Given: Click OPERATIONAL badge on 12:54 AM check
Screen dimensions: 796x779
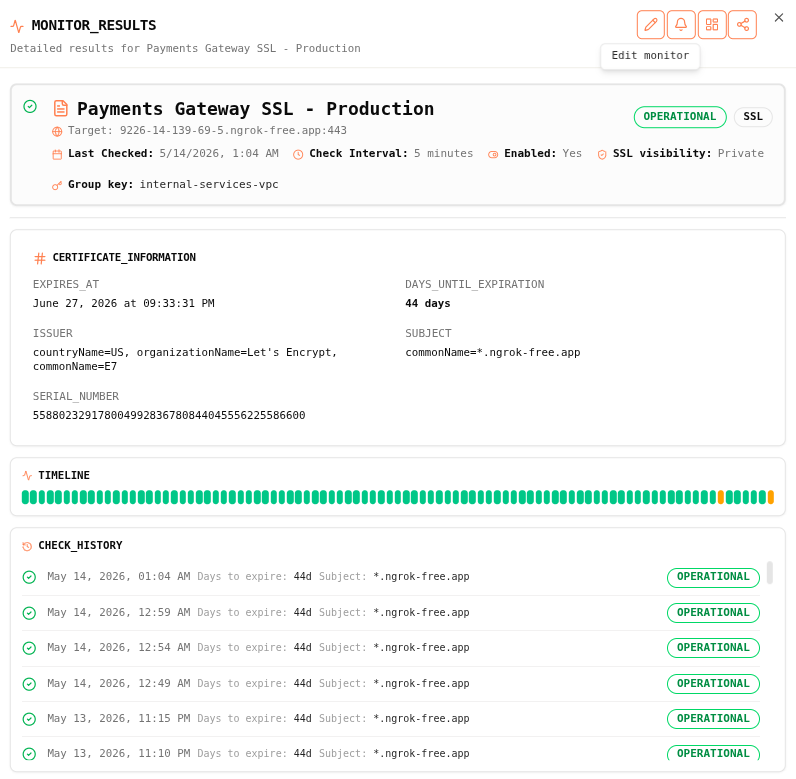Looking at the screenshot, I should click(x=713, y=648).
